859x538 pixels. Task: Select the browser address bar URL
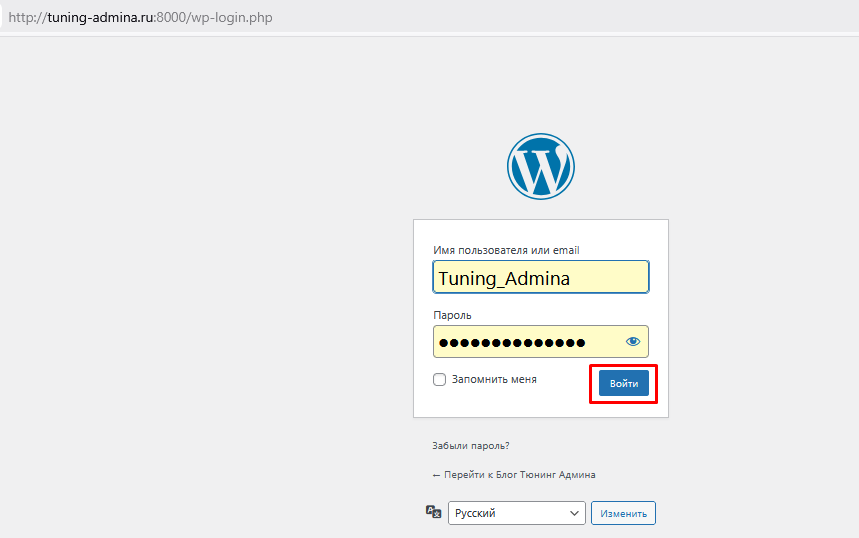(x=140, y=18)
